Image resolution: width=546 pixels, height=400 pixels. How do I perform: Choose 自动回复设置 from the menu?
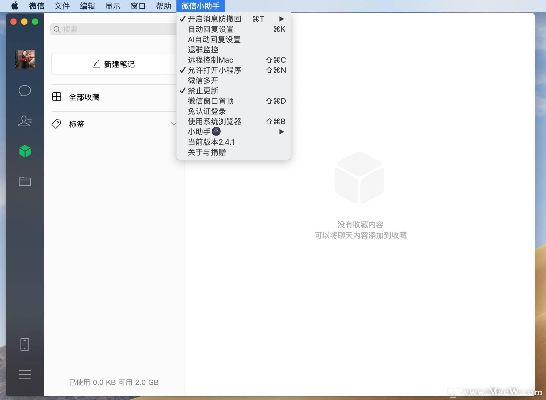(233, 29)
